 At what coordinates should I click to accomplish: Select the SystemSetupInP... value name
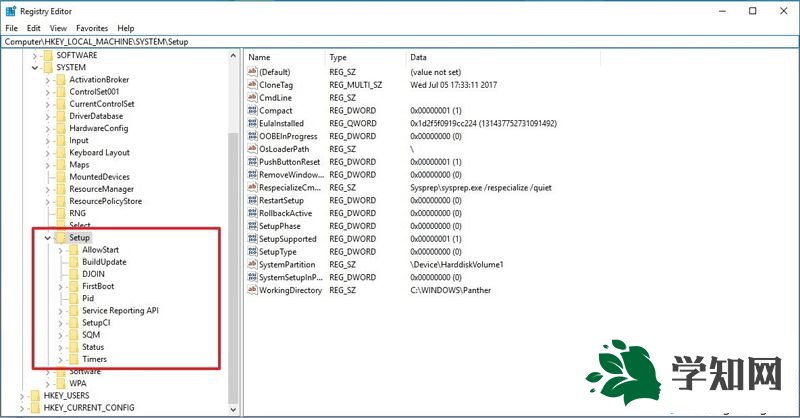pos(291,277)
